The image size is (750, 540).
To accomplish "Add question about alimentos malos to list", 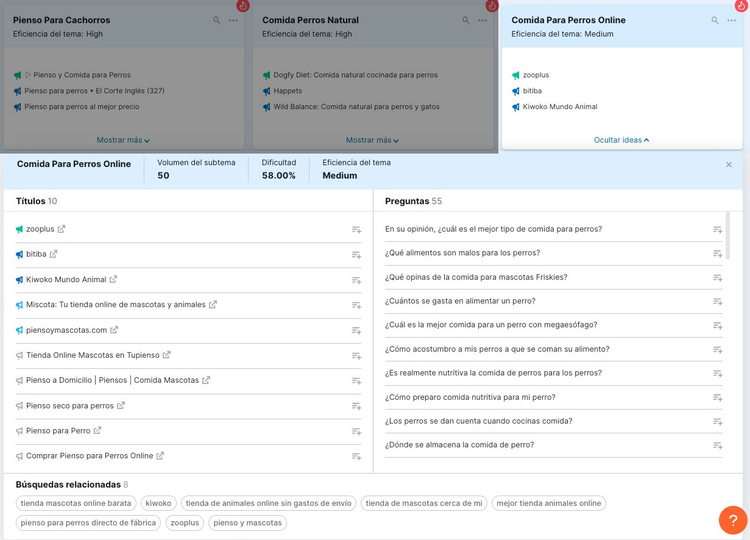I will coord(717,254).
